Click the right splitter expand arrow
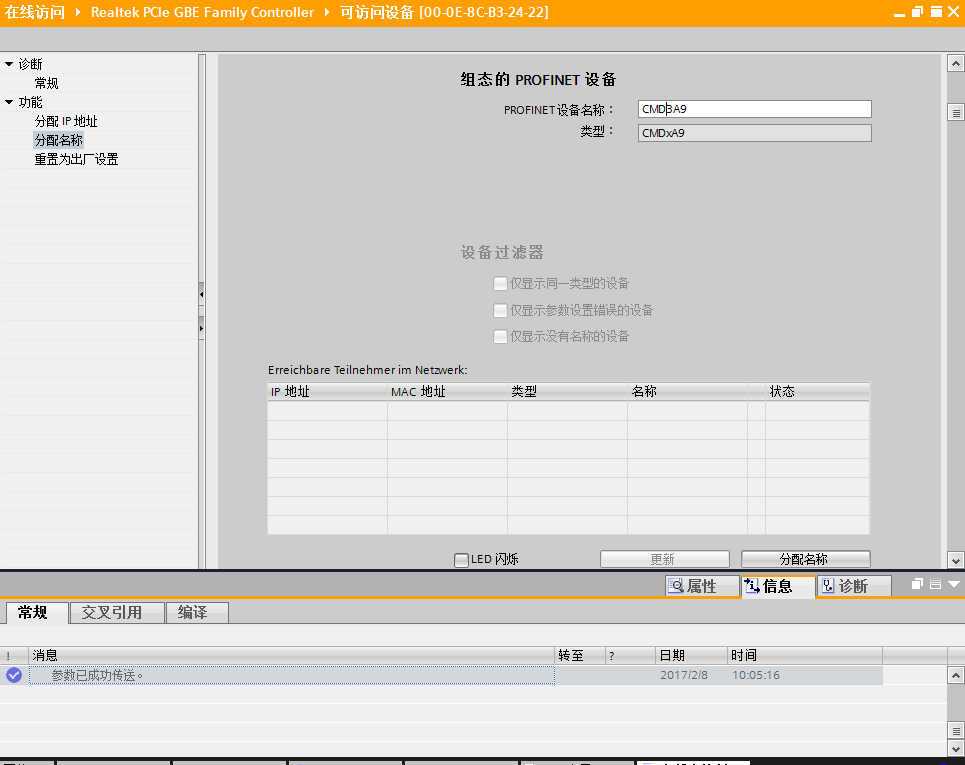Image resolution: width=965 pixels, height=765 pixels. tap(201, 326)
